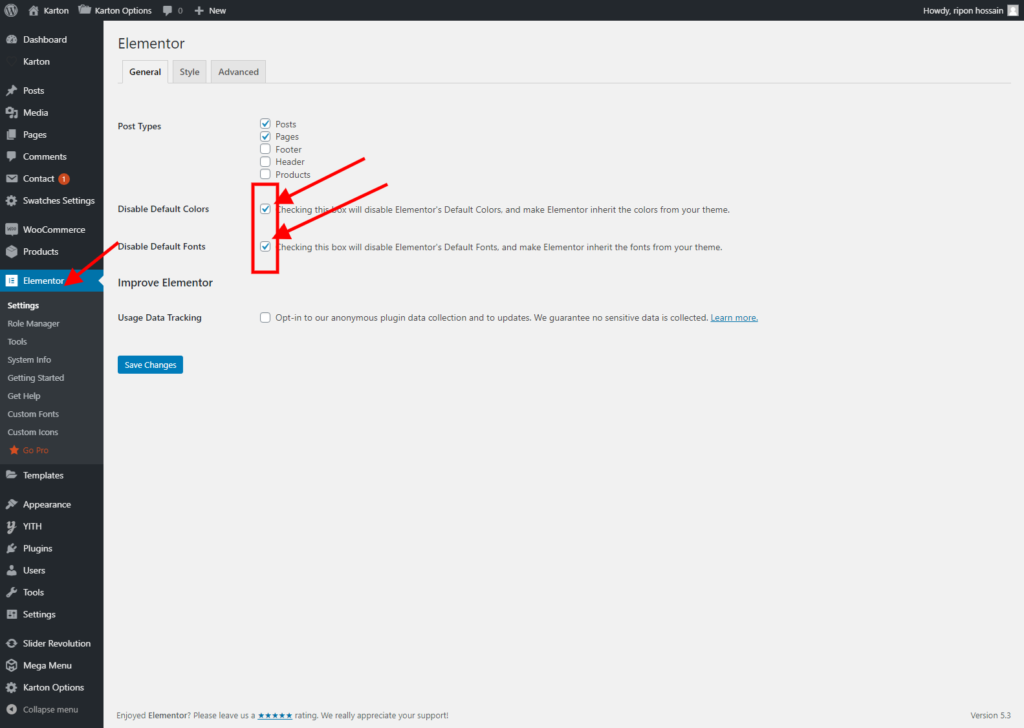The image size is (1024, 728).
Task: Click the Products box icon in sidebar
Action: coord(11,251)
